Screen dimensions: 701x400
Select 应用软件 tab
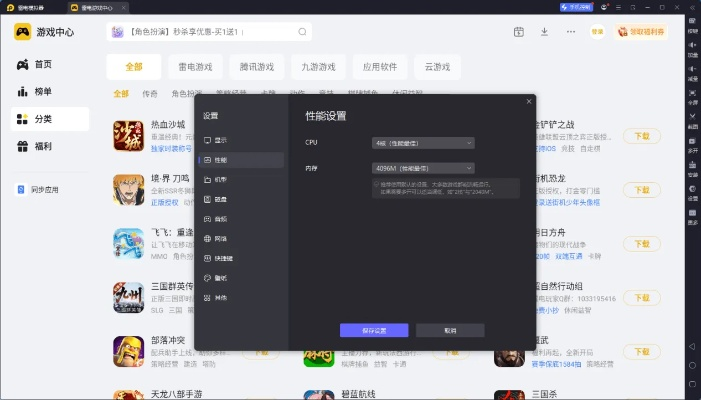pos(380,67)
